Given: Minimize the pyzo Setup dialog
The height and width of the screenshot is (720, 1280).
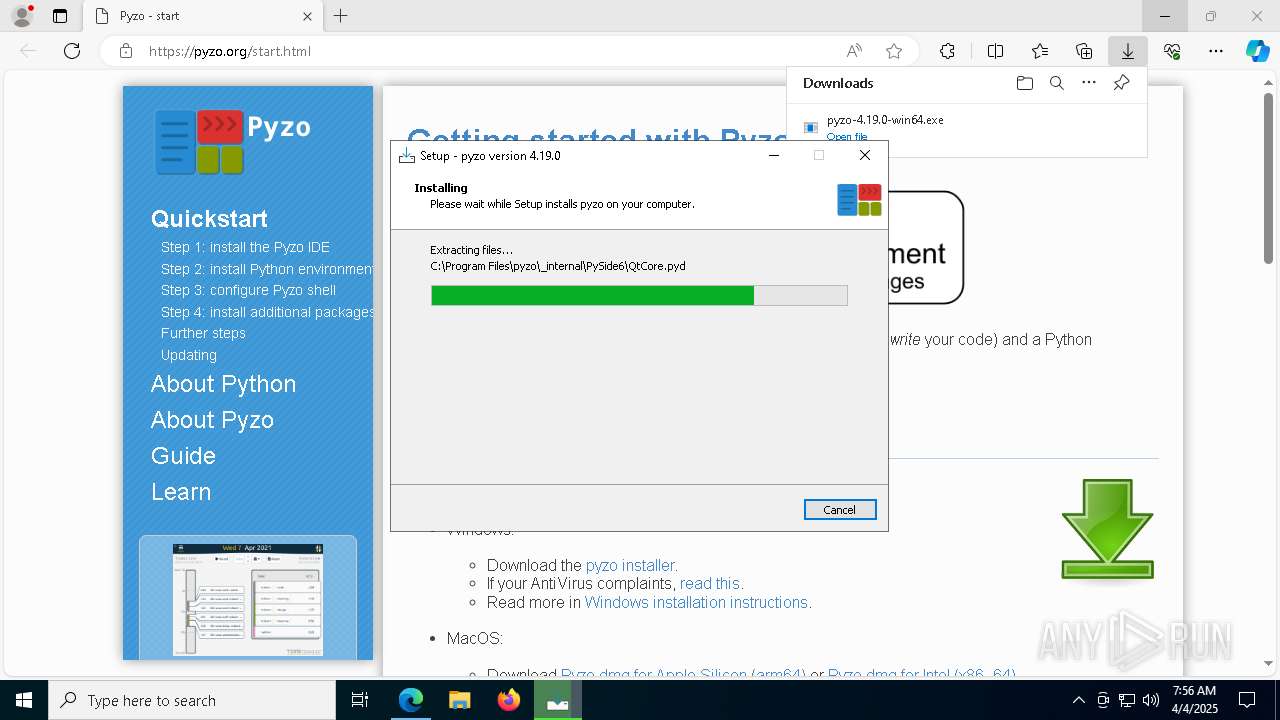Looking at the screenshot, I should tap(774, 155).
